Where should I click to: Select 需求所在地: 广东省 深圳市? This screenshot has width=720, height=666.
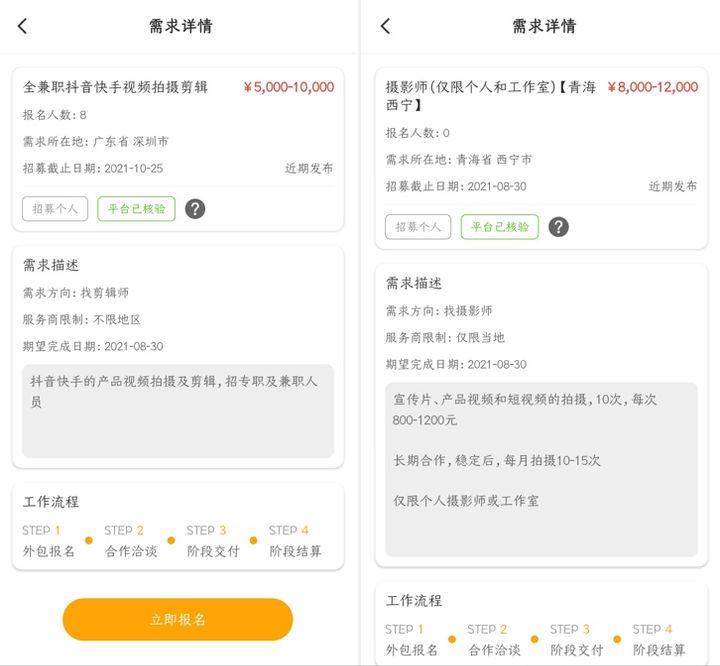[96, 141]
